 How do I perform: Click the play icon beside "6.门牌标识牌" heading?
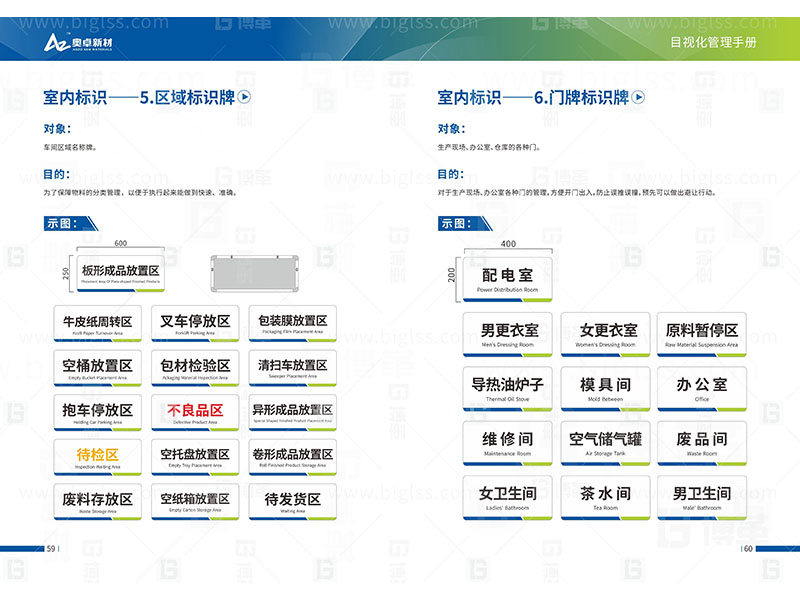pos(638,99)
